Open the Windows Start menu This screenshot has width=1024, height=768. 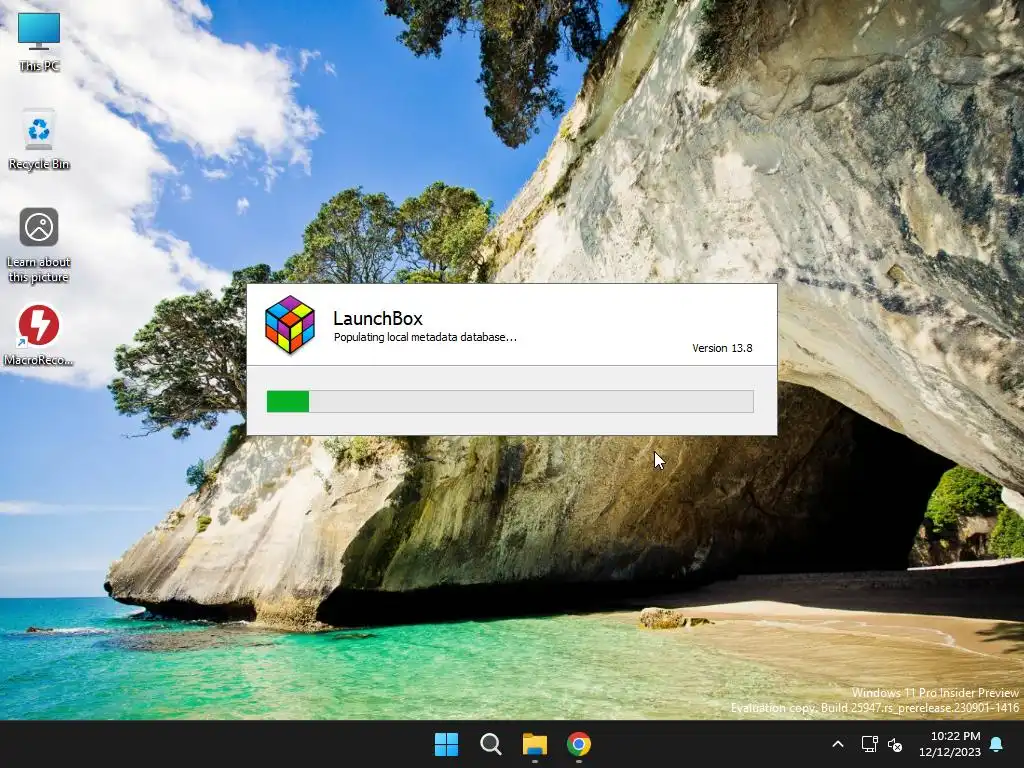(447, 744)
